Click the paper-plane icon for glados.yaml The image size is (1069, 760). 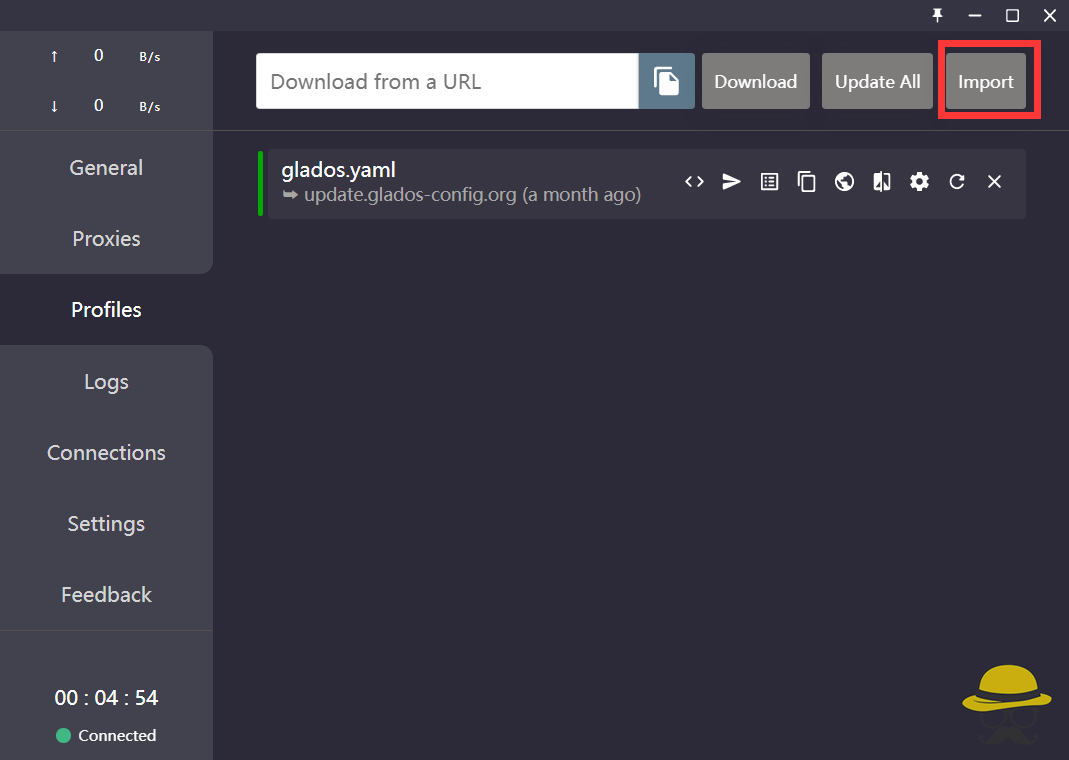click(x=732, y=182)
